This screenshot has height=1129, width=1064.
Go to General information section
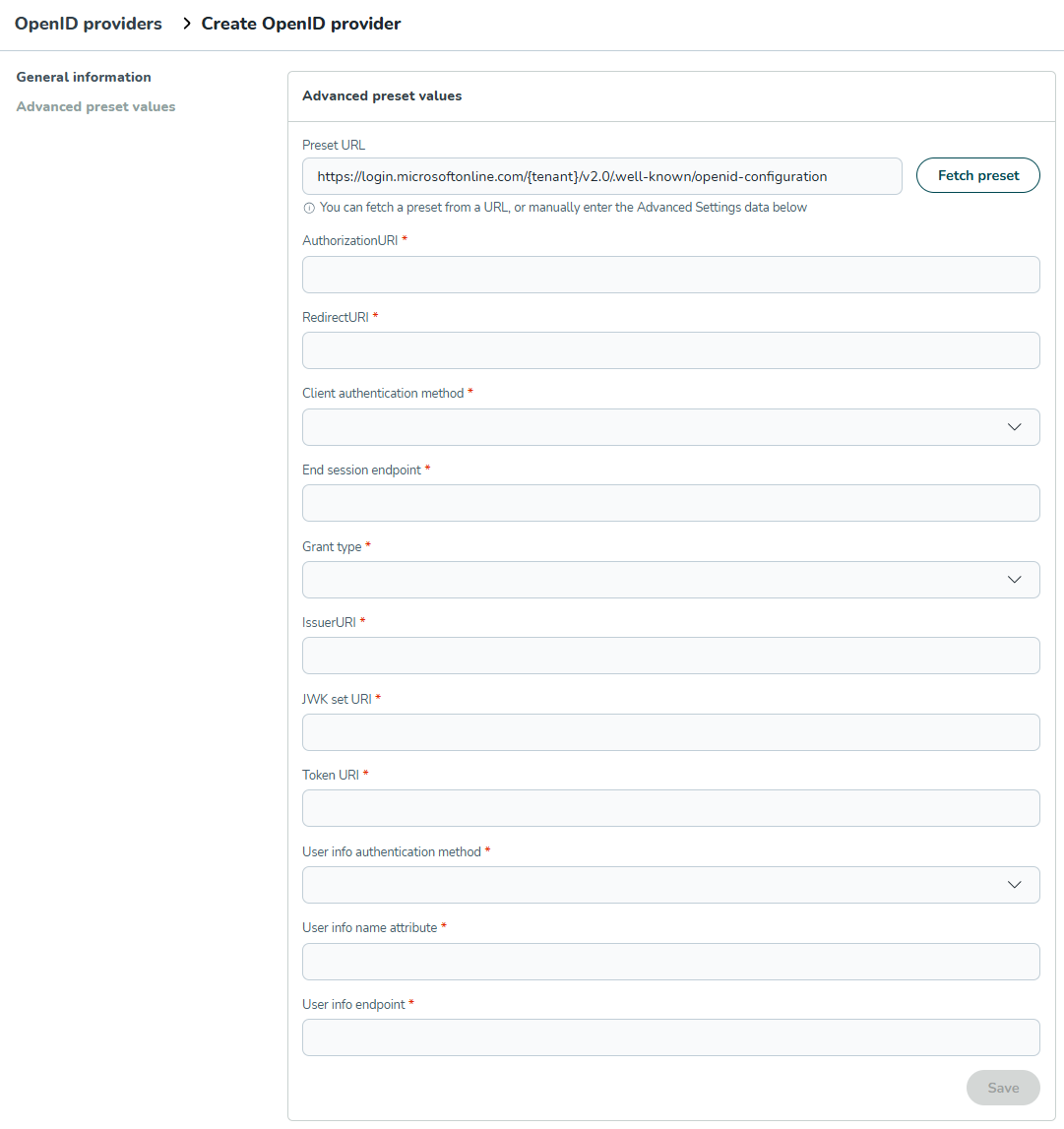(84, 77)
